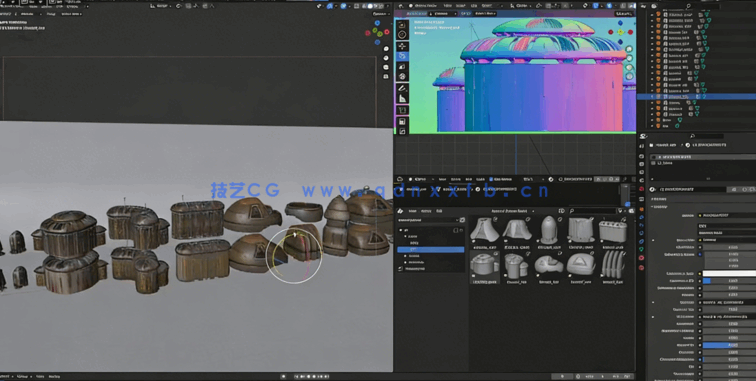
Task: Click the pan hand gizmo in the normal-map viewport
Action: (x=629, y=58)
